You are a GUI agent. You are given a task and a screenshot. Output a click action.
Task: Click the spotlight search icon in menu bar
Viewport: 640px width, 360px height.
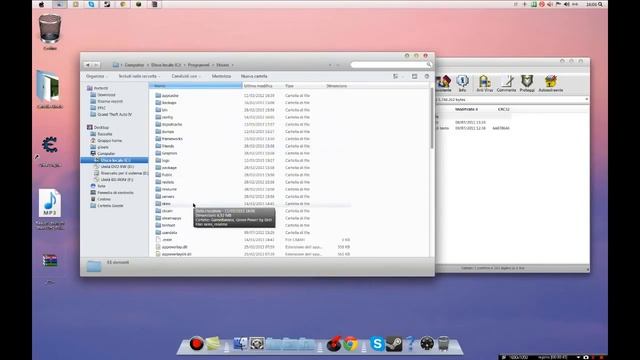pos(600,4)
